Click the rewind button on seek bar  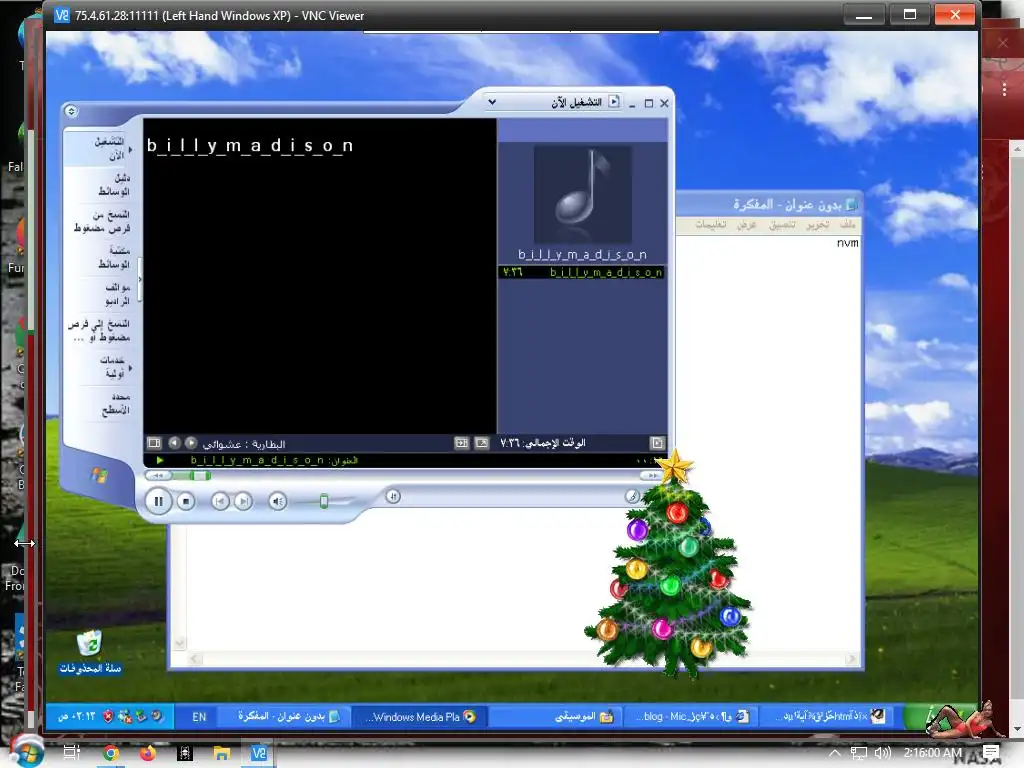click(159, 475)
